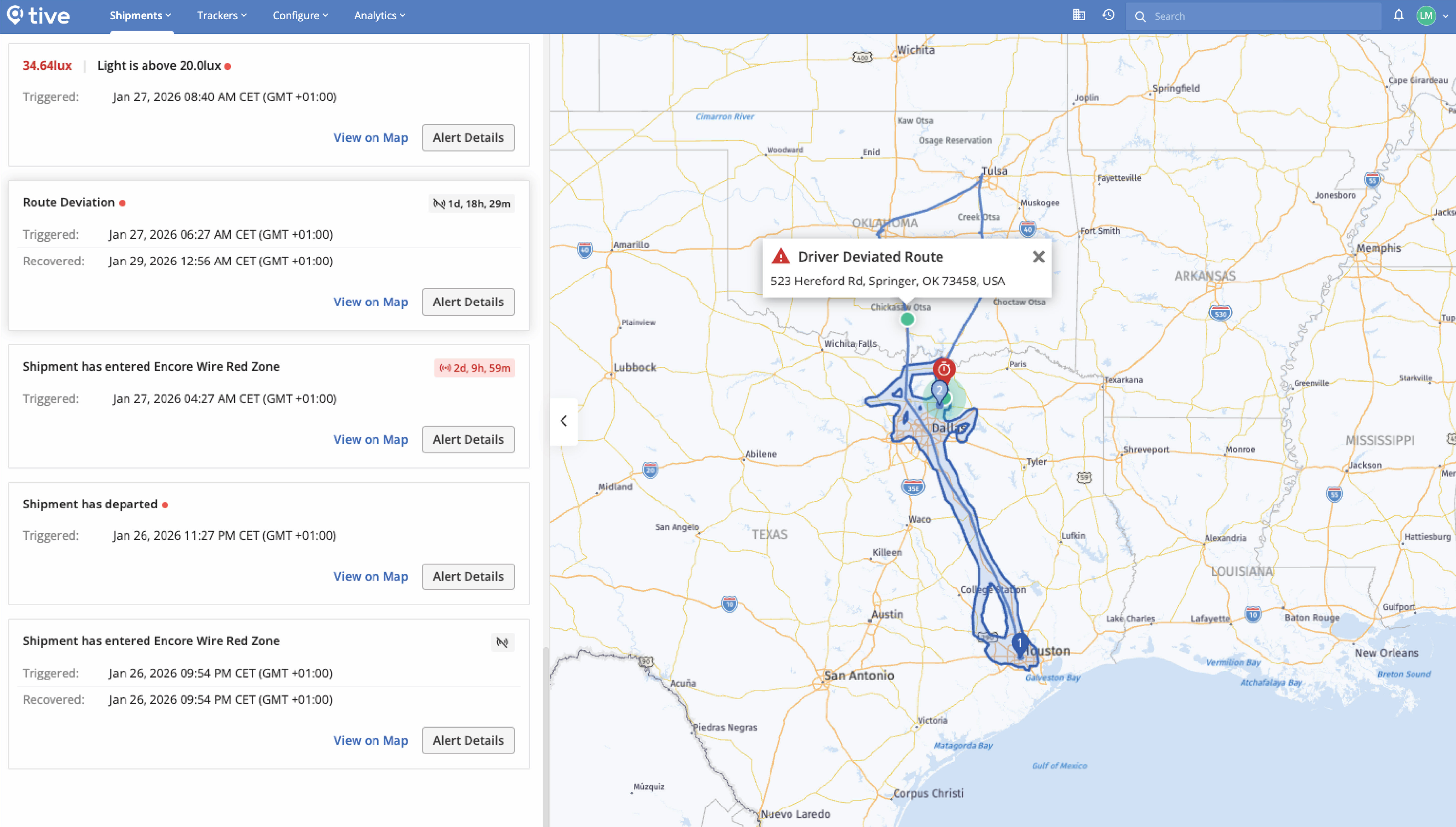The height and width of the screenshot is (827, 1456).
Task: Open Alert Details for 04:27 AM Red Zone alert
Action: 468,439
